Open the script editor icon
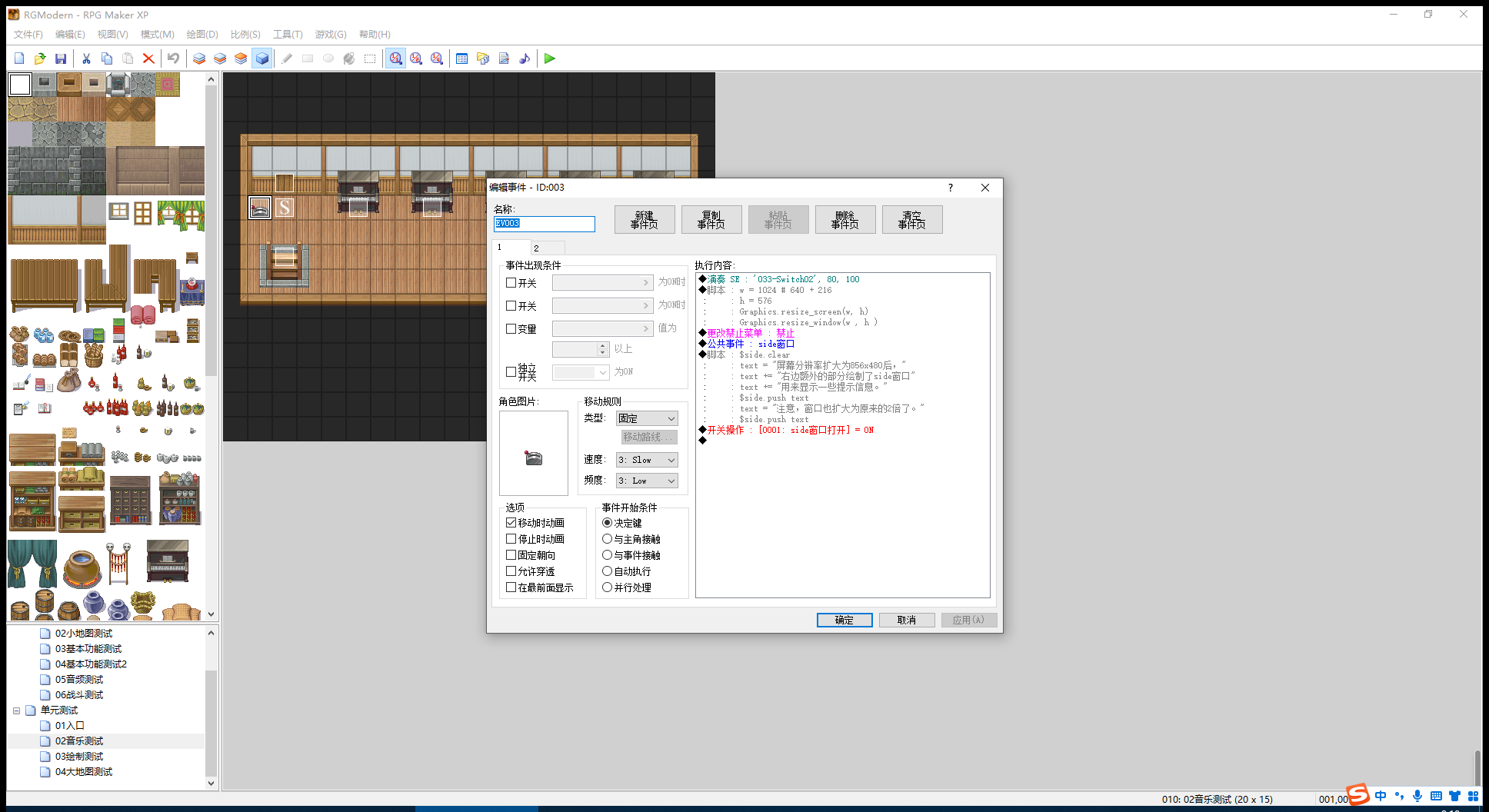This screenshot has width=1489, height=812. (504, 58)
